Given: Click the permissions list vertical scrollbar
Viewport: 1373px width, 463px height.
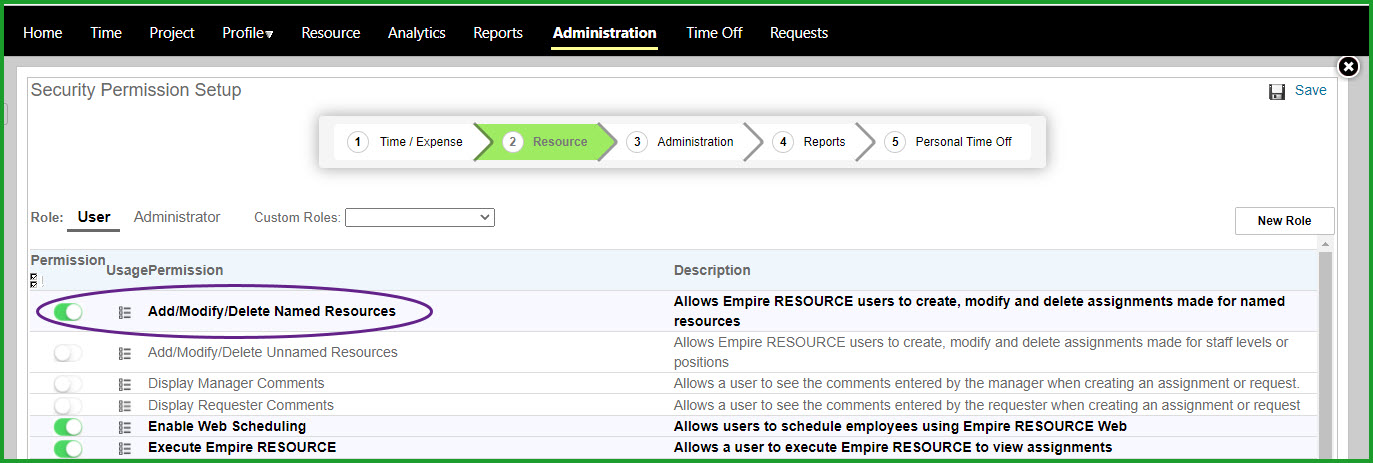Looking at the screenshot, I should click(1326, 350).
